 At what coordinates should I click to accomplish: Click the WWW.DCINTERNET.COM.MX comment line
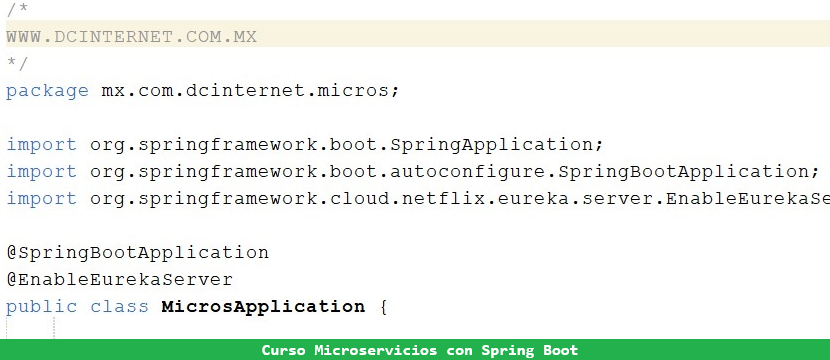click(x=131, y=37)
